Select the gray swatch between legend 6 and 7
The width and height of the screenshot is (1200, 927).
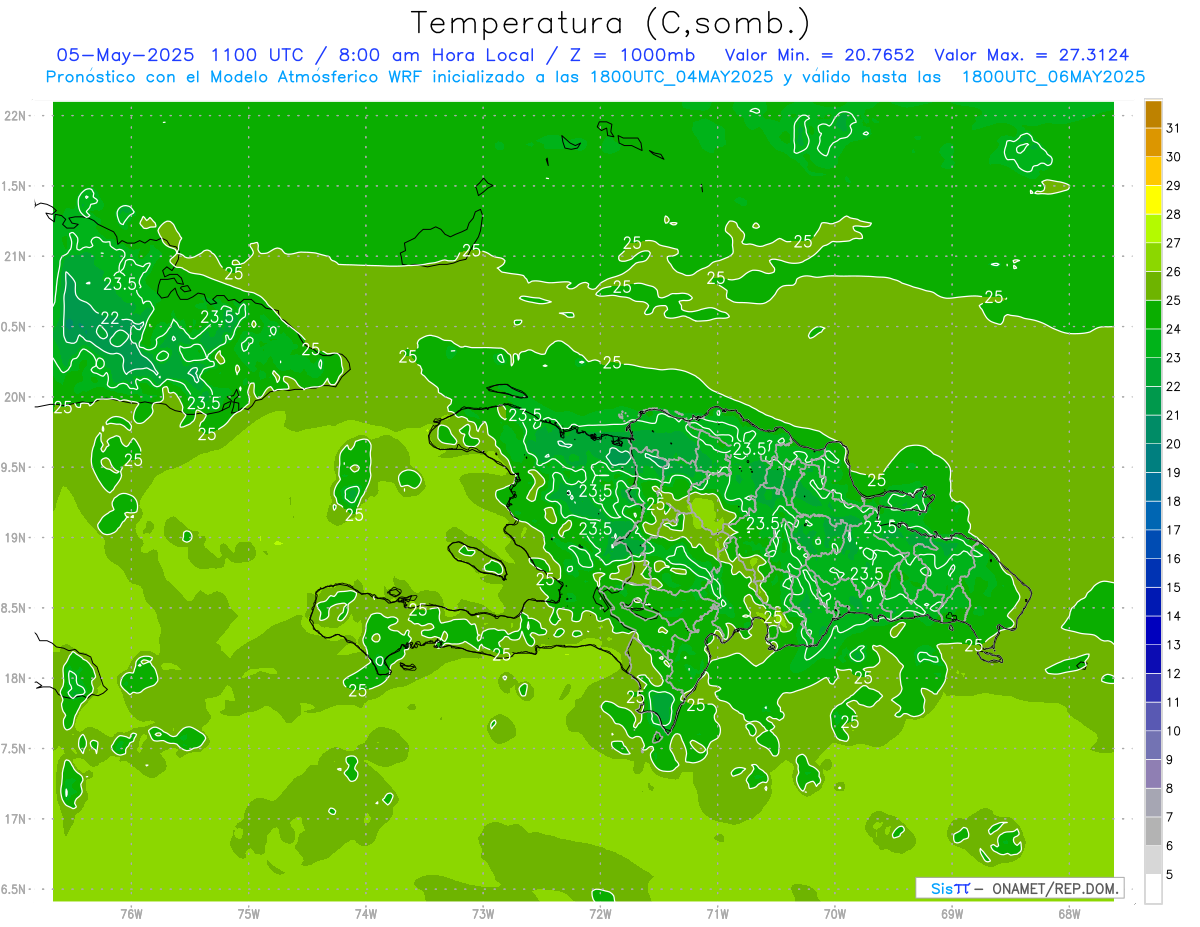click(x=1153, y=830)
